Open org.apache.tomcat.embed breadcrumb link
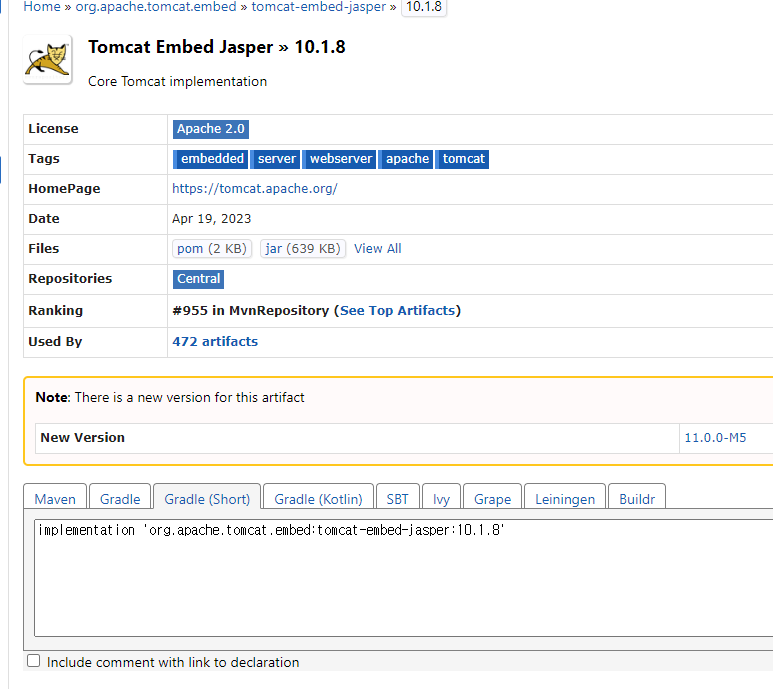This screenshot has height=689, width=773. tap(156, 7)
